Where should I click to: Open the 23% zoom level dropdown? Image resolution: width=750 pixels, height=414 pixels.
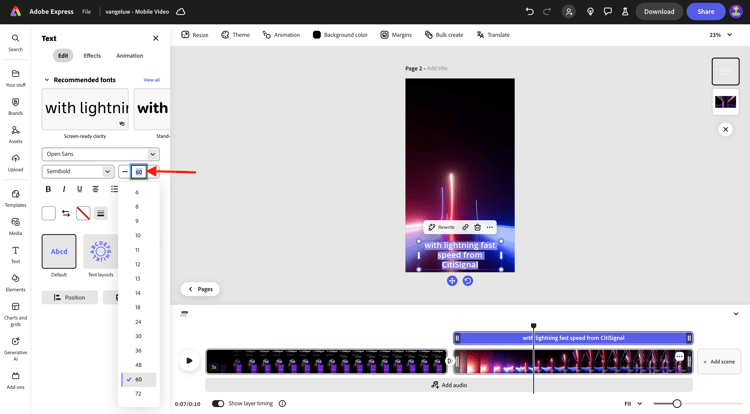pyautogui.click(x=720, y=35)
